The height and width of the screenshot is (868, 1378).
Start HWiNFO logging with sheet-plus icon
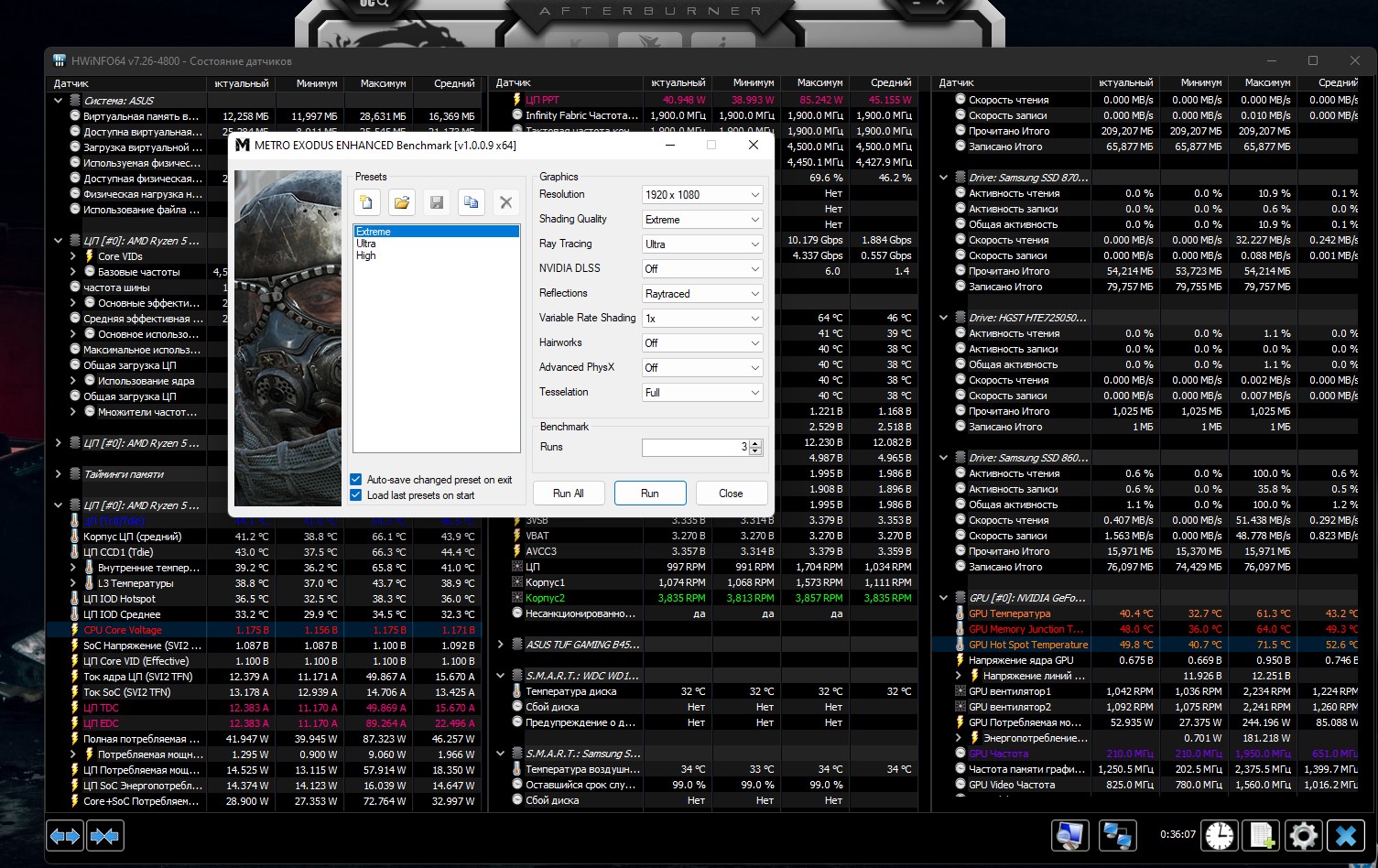tap(1262, 835)
